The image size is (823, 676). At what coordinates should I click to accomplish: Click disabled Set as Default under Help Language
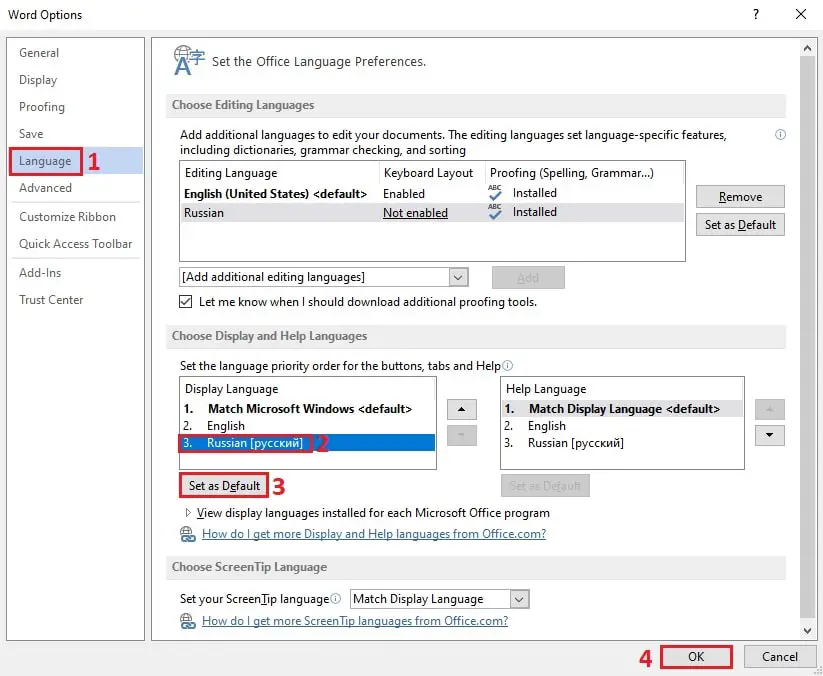click(545, 485)
